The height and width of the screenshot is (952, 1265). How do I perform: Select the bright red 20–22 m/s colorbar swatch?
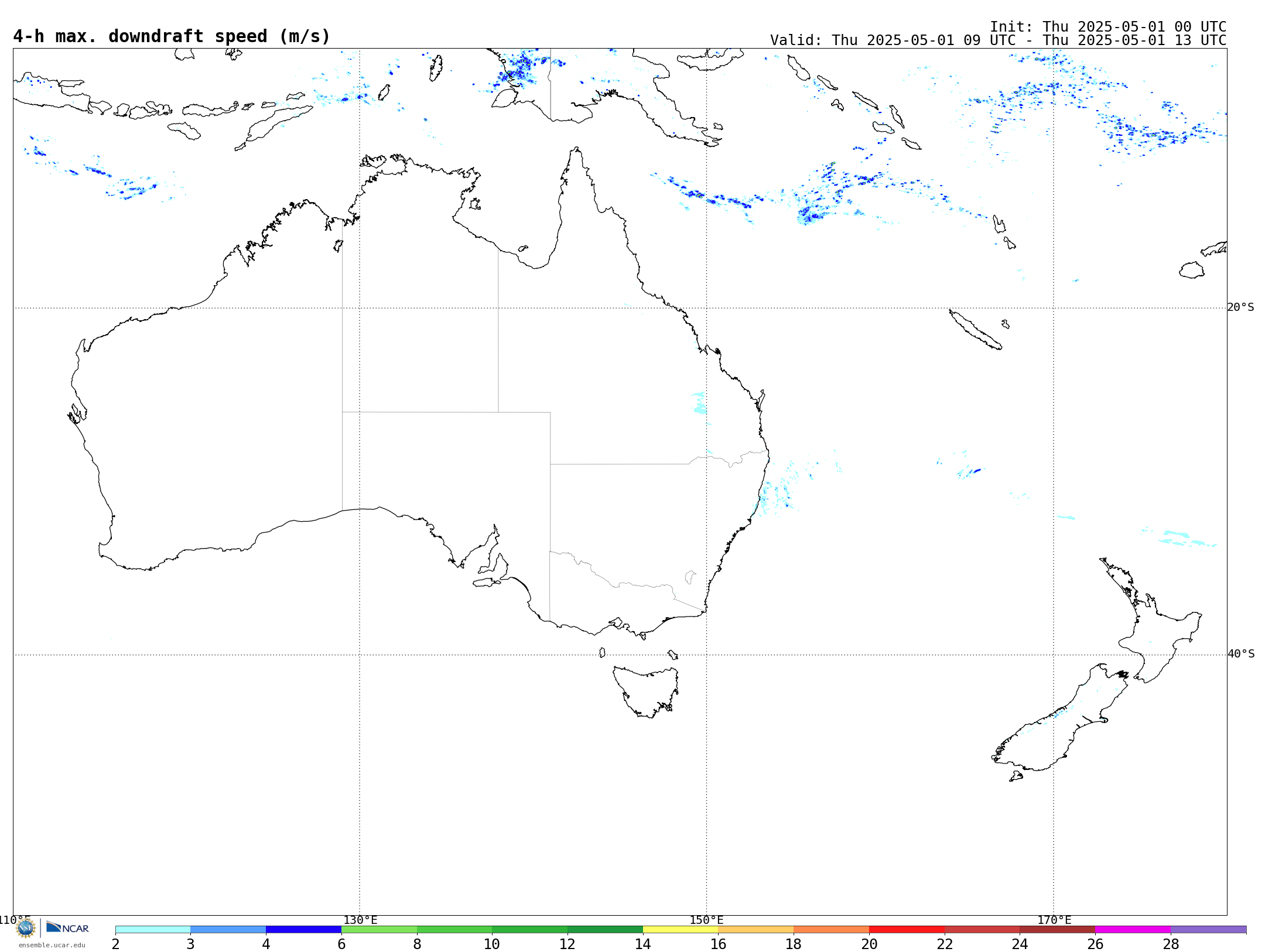coord(907,930)
